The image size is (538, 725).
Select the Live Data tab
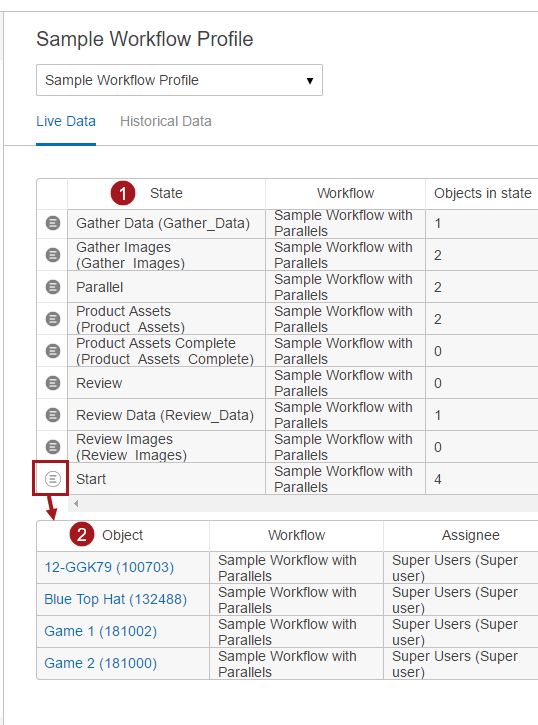click(x=66, y=121)
